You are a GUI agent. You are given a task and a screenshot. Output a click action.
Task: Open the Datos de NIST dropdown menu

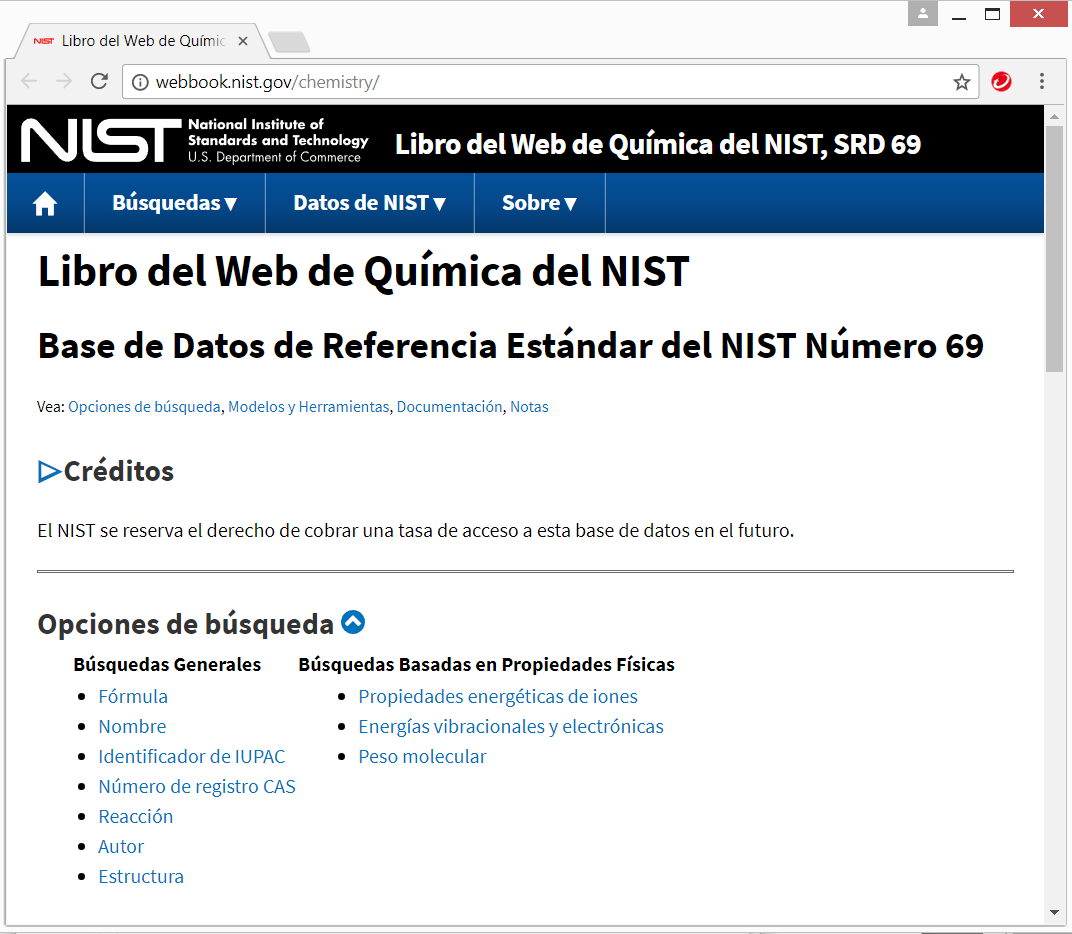point(370,203)
